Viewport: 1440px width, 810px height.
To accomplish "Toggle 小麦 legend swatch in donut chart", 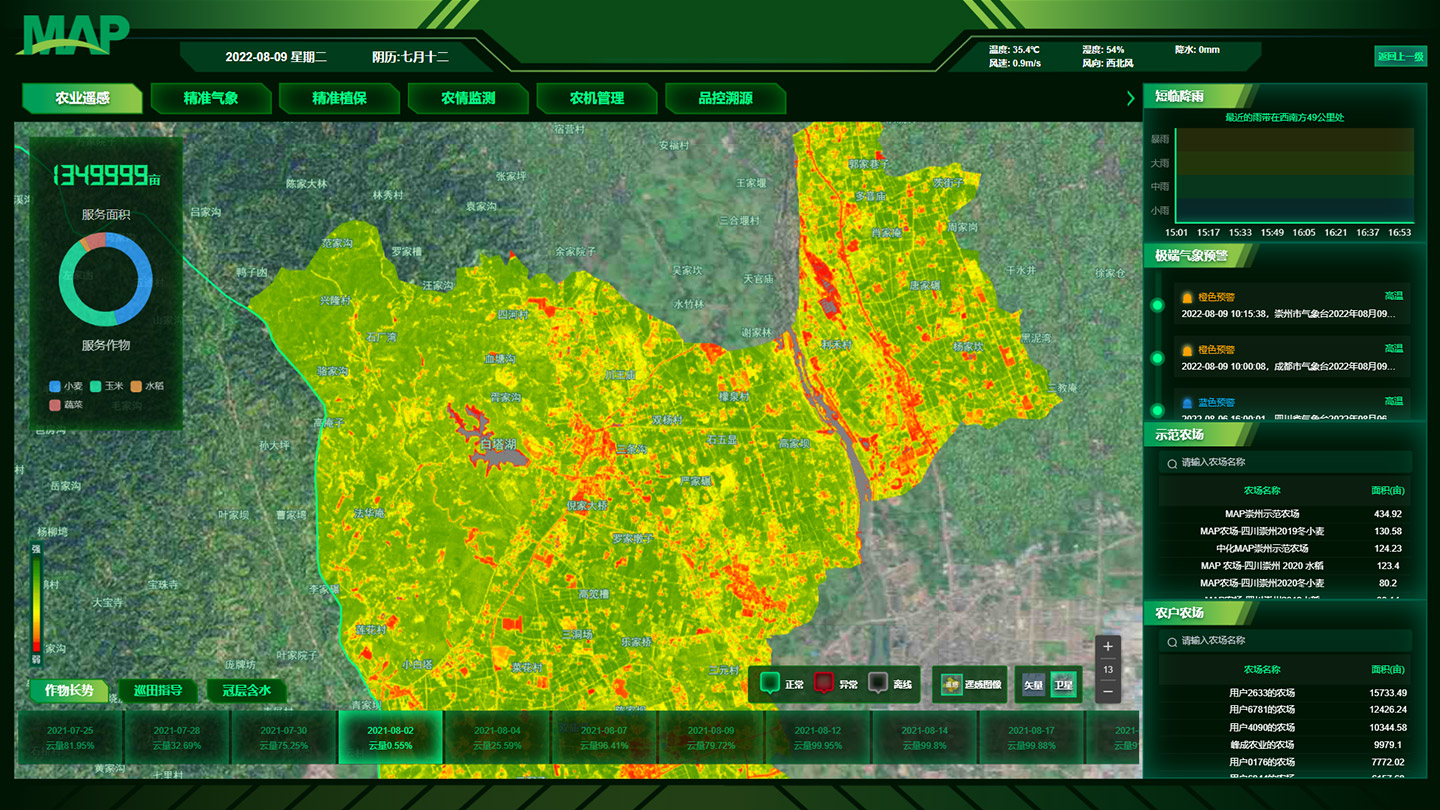I will (55, 386).
